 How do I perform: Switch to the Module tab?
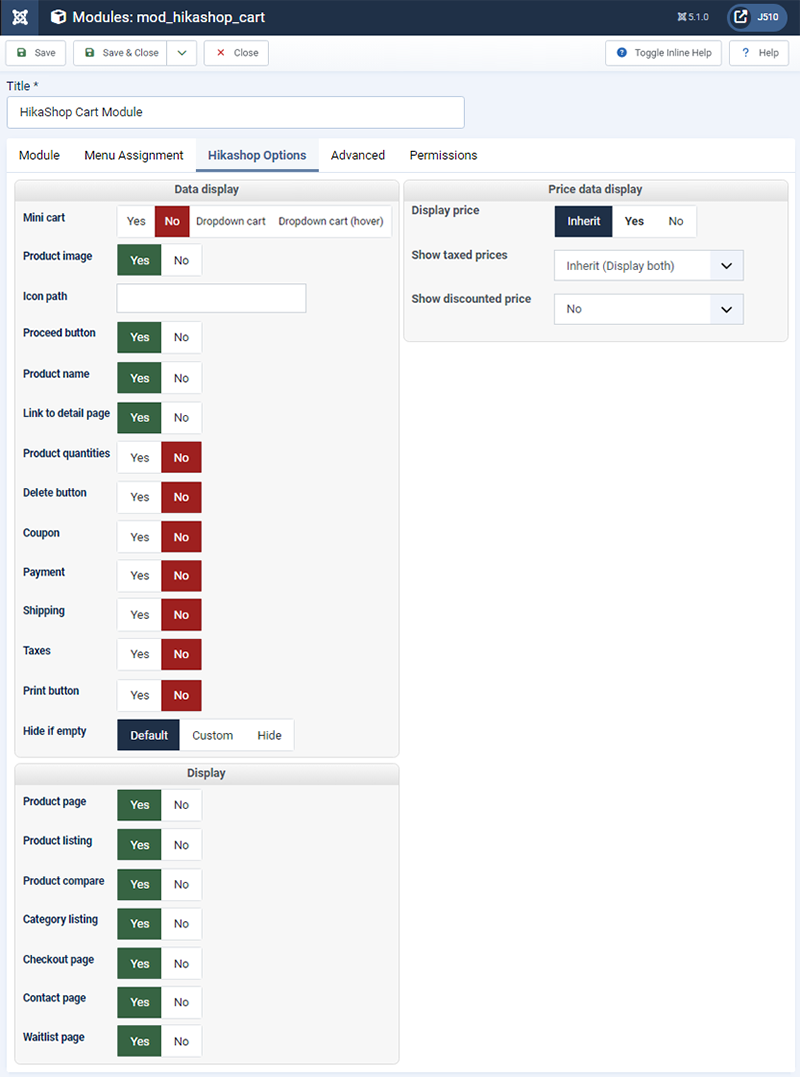[x=39, y=155]
